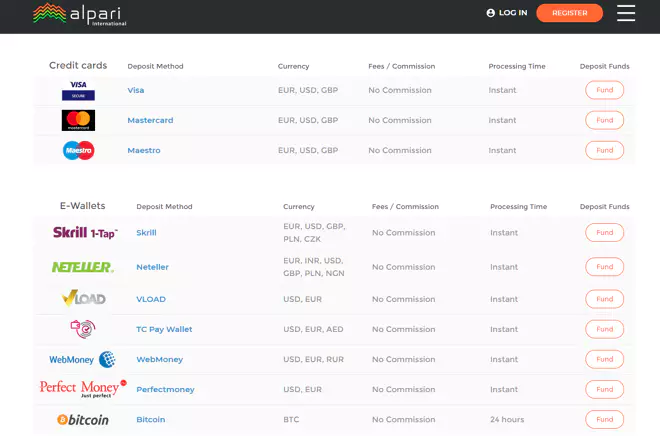The image size is (660, 436).
Task: Click the Perfect Money logo
Action: point(83,388)
